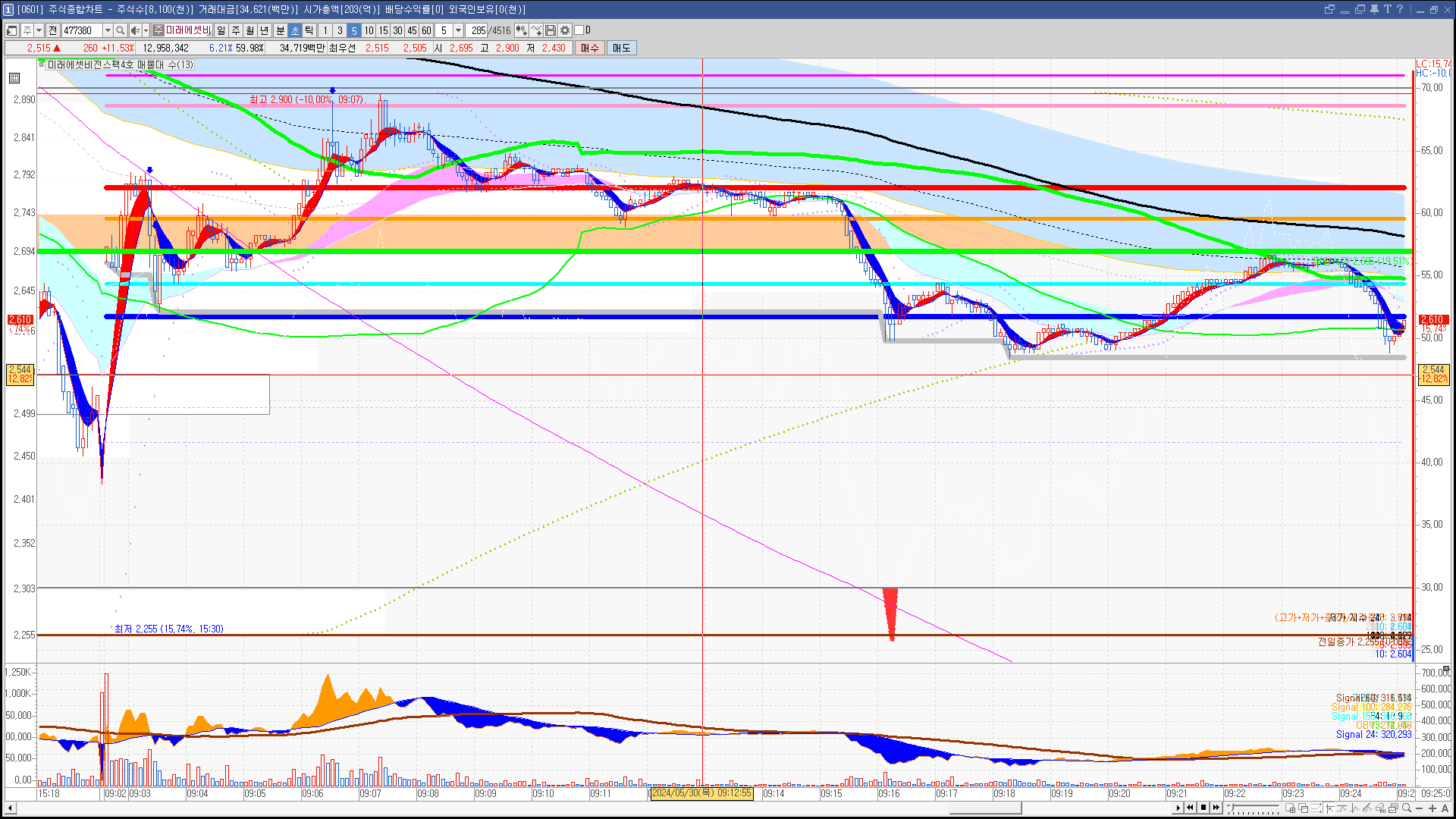Select the 60 interval tab
Screen dimensions: 1456x819
tap(426, 30)
